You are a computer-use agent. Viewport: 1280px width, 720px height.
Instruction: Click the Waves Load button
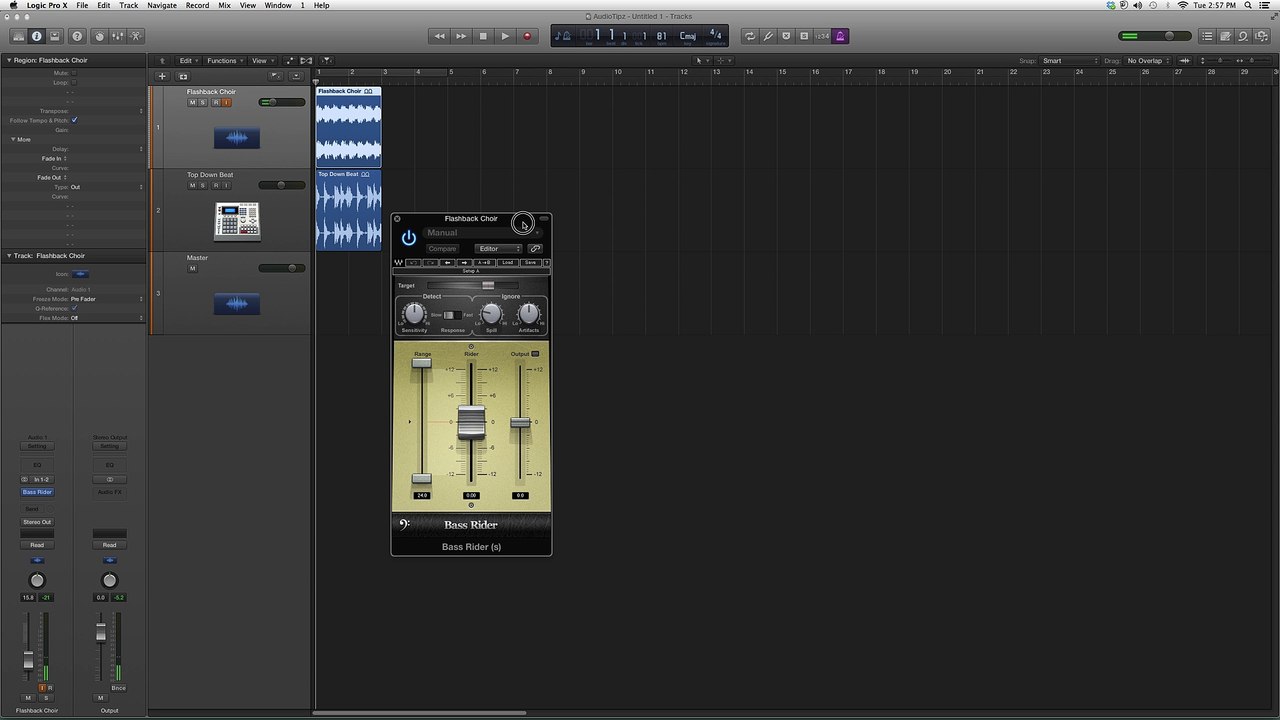click(x=507, y=263)
